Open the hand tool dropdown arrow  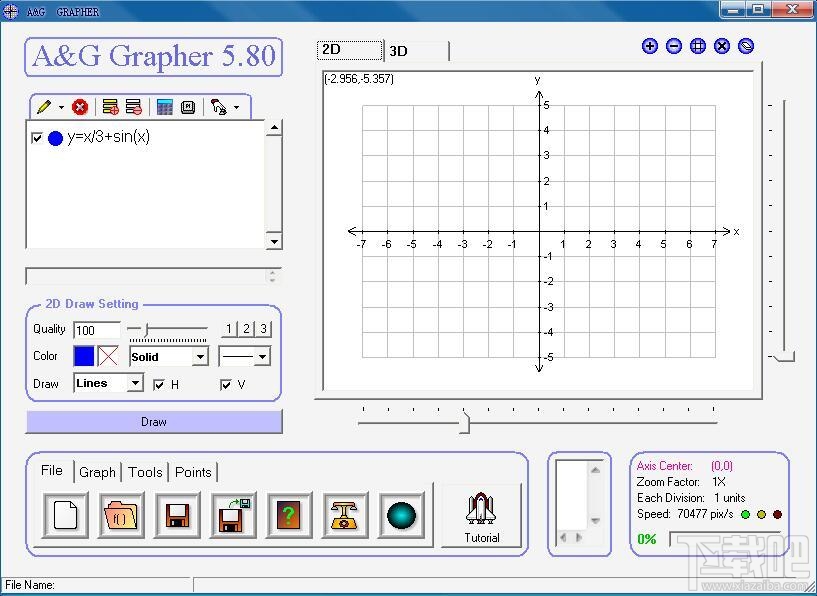(237, 108)
